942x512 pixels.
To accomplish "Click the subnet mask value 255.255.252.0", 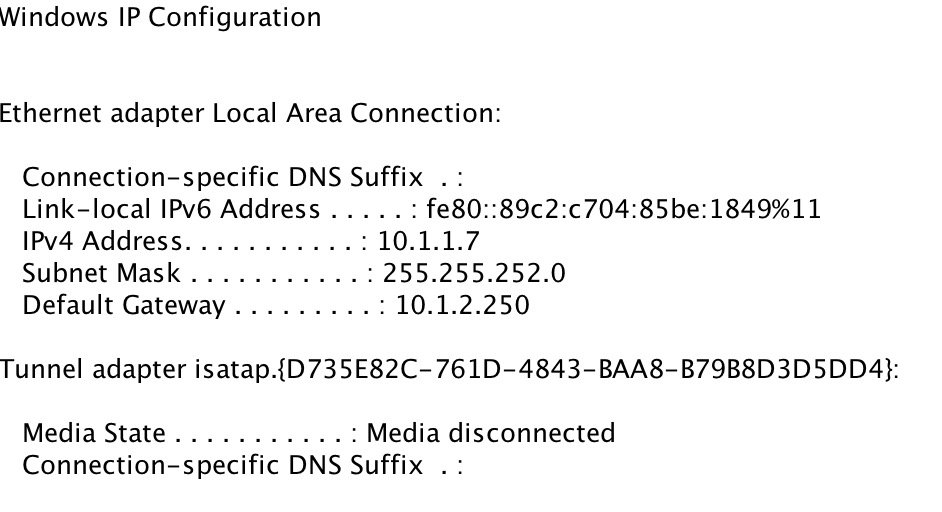I will (474, 273).
